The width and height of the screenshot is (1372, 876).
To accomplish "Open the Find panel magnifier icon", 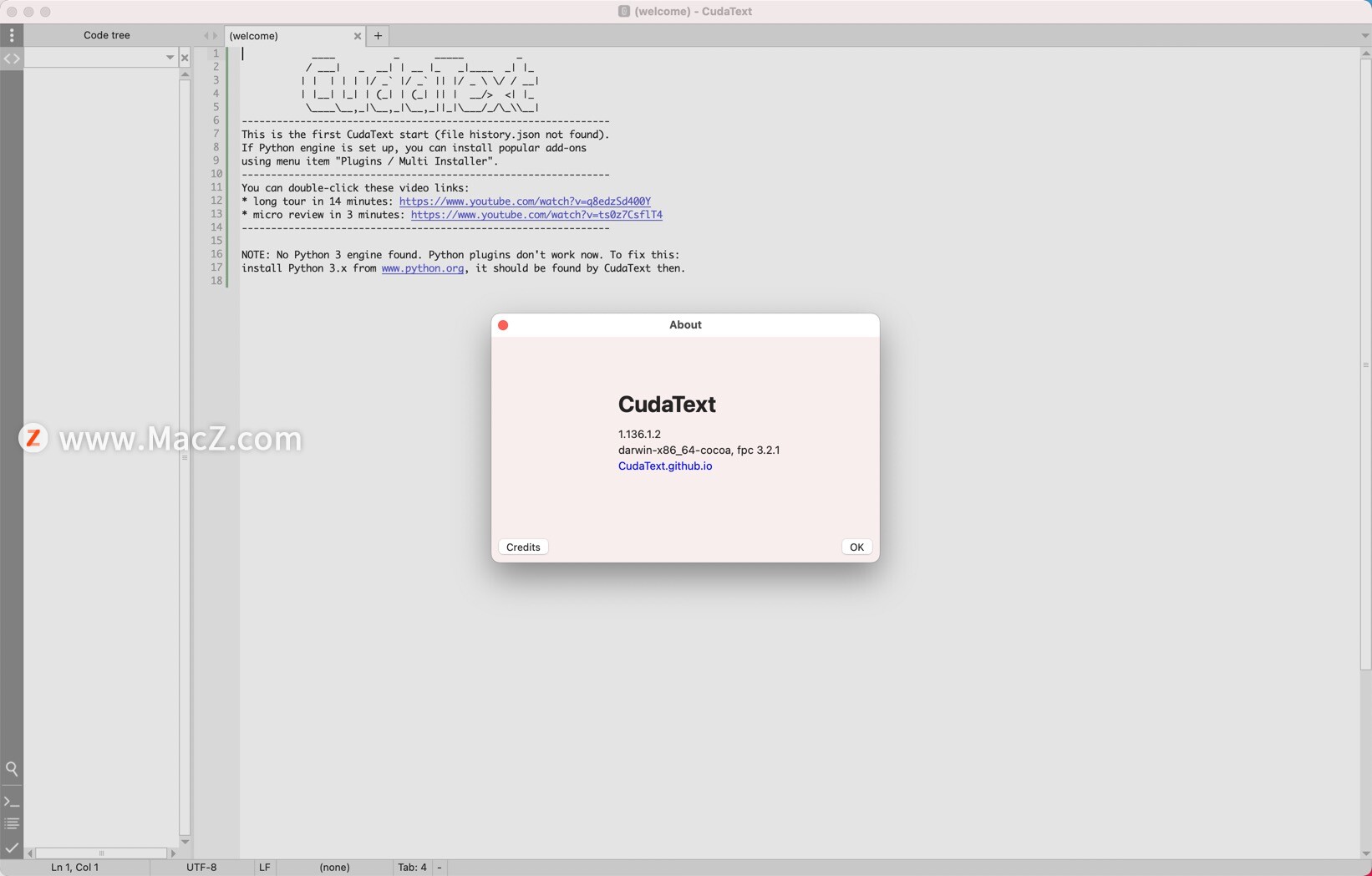I will click(x=12, y=768).
